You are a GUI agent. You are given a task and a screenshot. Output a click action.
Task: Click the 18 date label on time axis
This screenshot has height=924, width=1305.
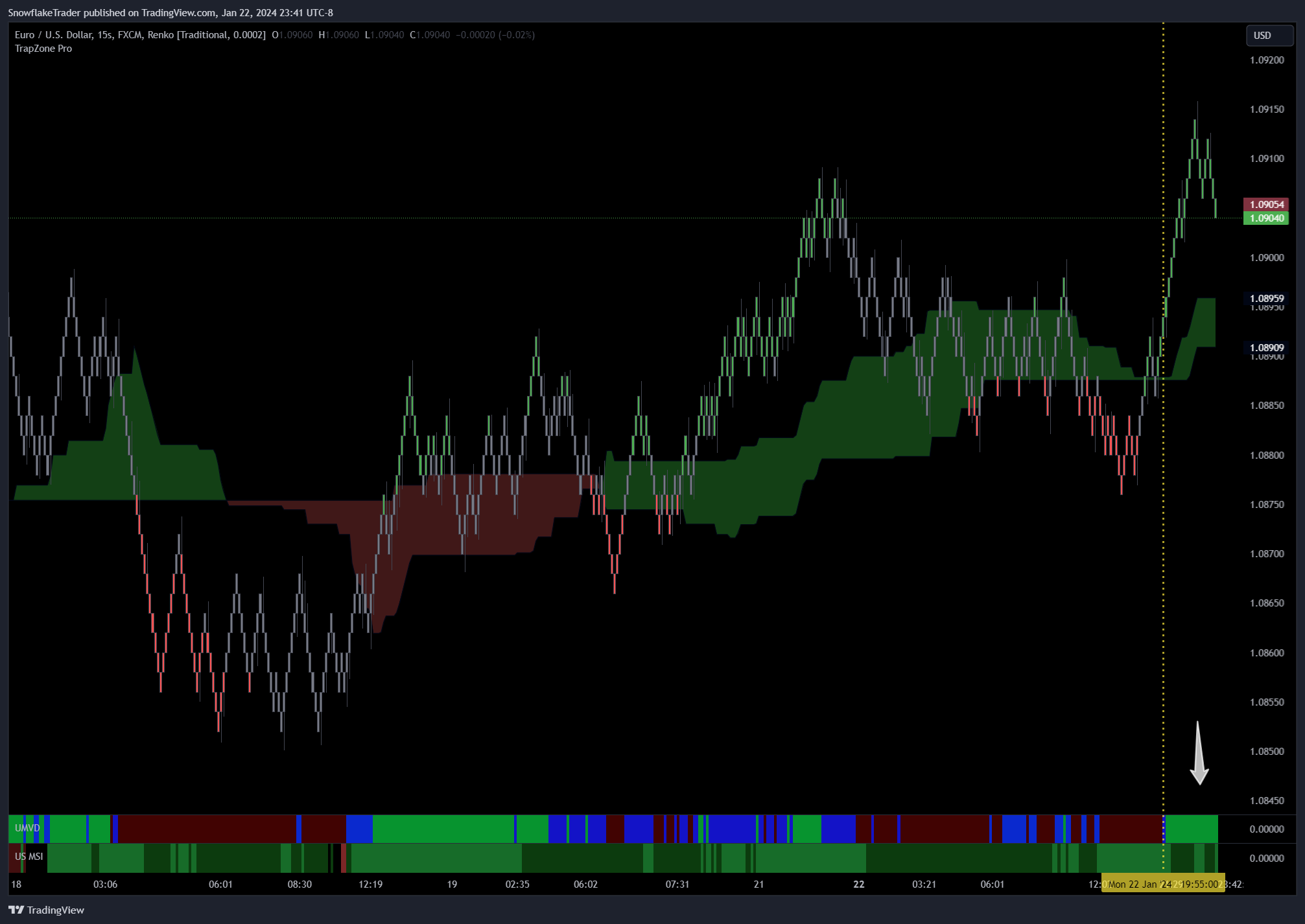click(16, 884)
